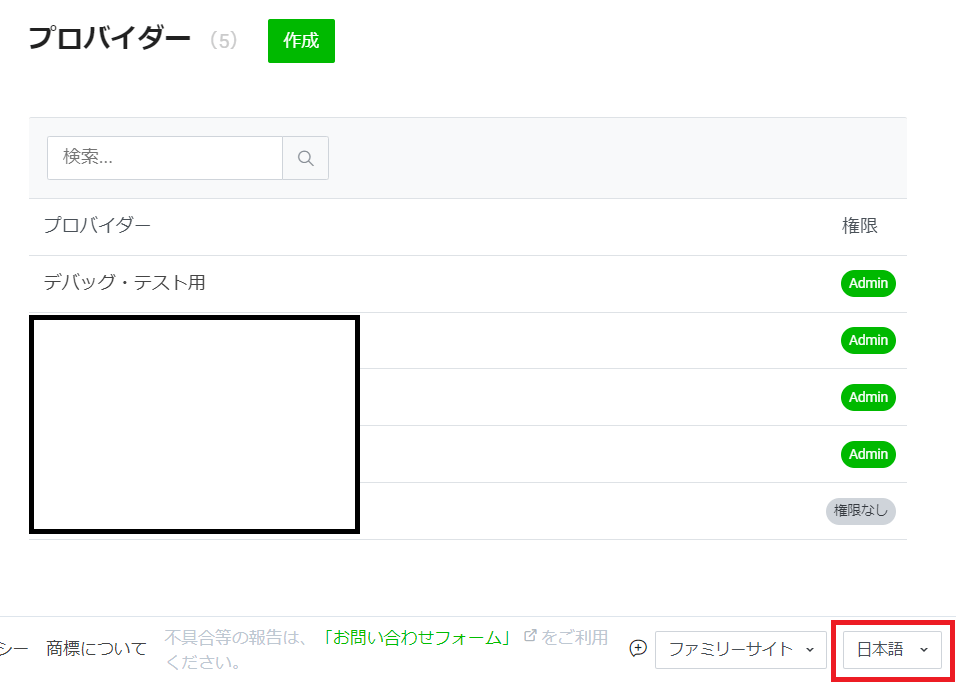Image resolution: width=956 pixels, height=682 pixels.
Task: Open the 日本語 language dropdown
Action: coord(892,649)
